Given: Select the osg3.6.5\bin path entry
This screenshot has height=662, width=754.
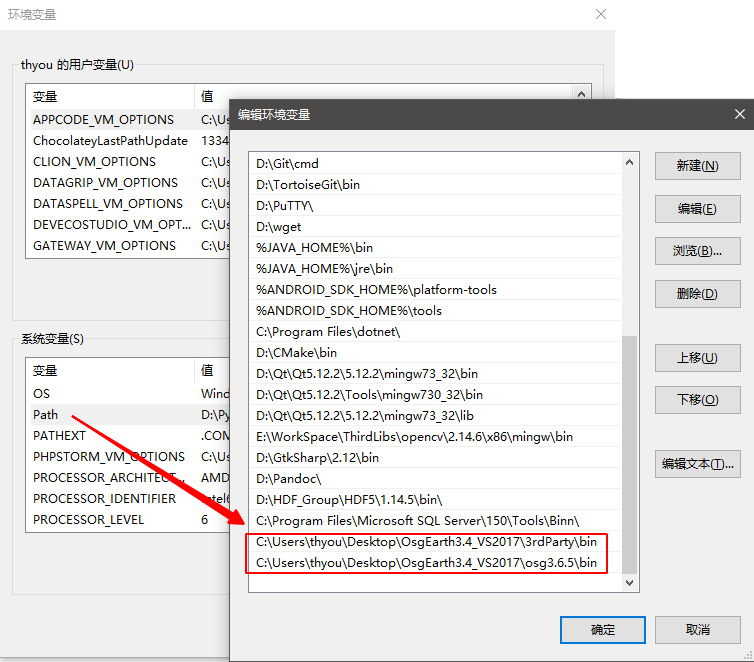Looking at the screenshot, I should [426, 563].
